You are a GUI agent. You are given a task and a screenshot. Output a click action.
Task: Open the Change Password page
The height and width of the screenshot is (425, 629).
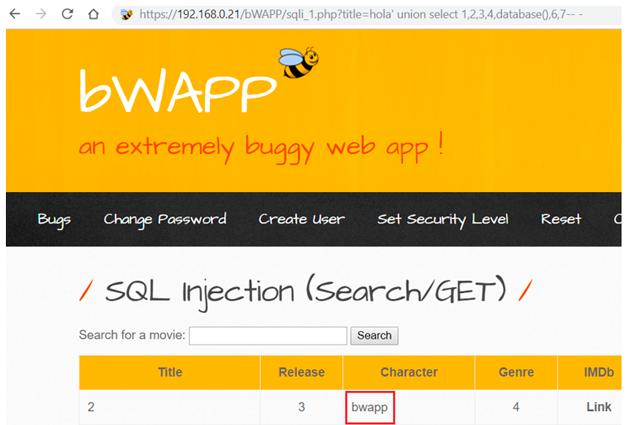click(165, 219)
